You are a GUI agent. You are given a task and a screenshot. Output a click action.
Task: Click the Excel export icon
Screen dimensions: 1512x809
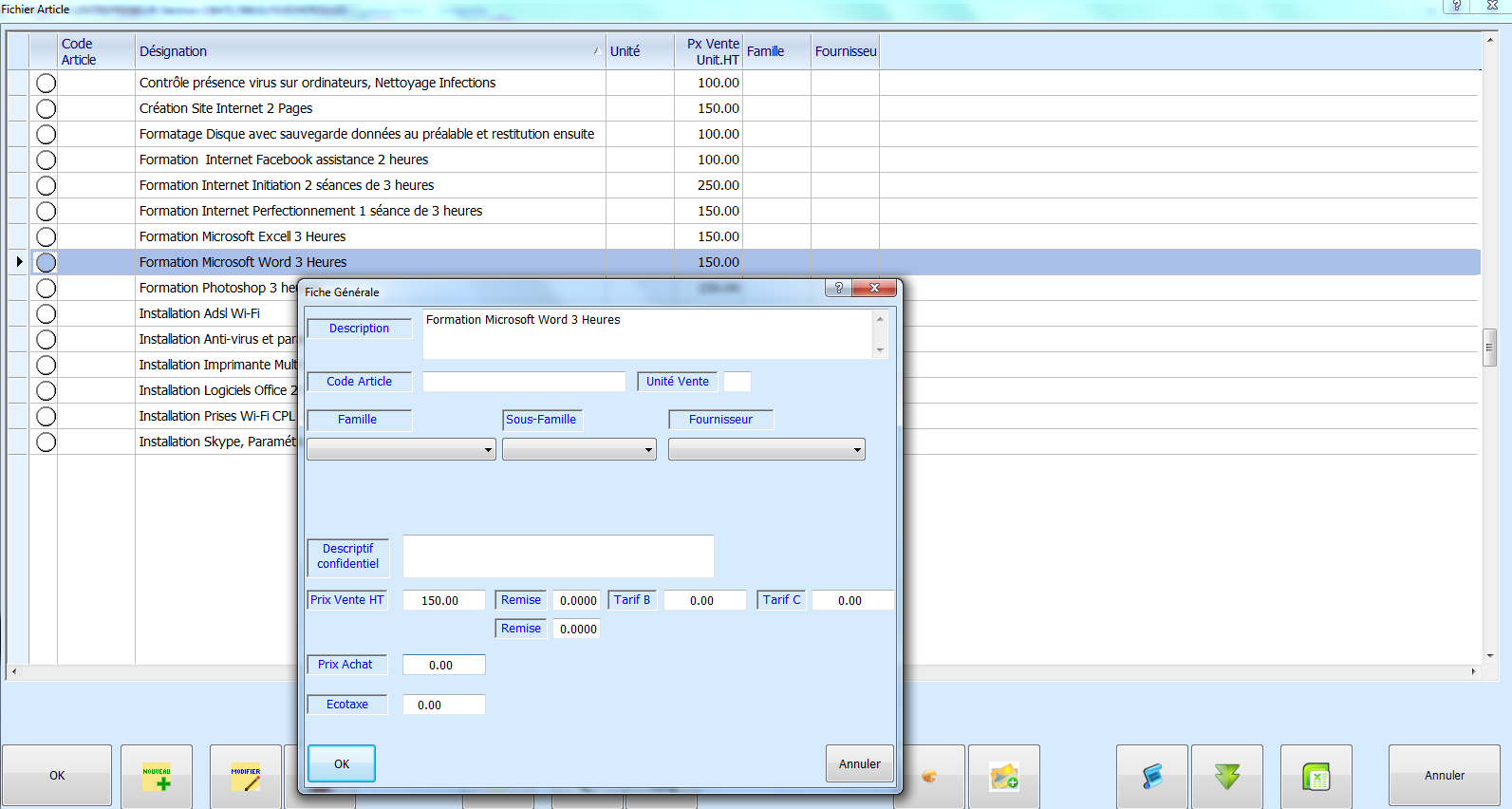coord(1316,777)
